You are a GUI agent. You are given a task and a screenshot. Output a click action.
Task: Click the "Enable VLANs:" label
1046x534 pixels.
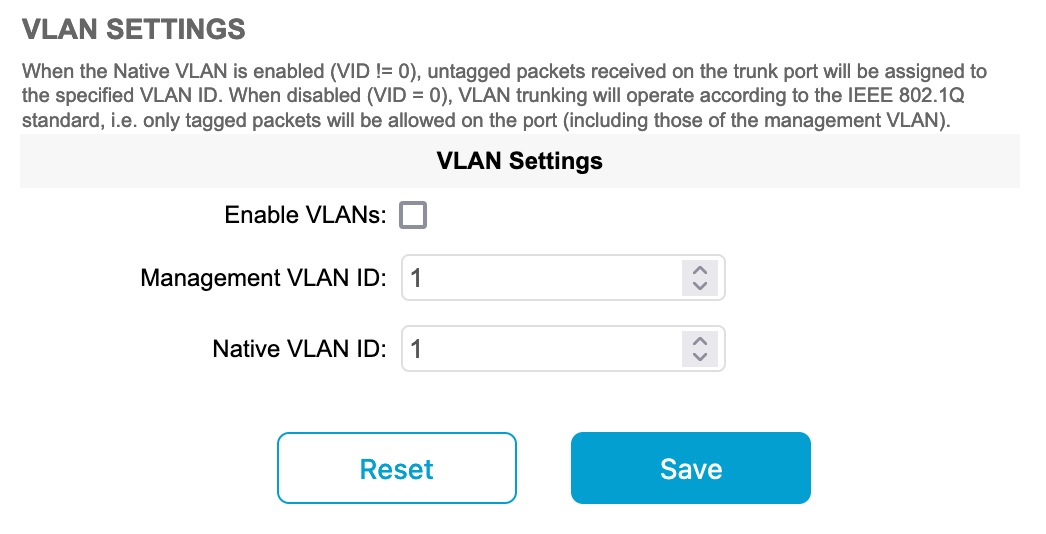pyautogui.click(x=305, y=215)
